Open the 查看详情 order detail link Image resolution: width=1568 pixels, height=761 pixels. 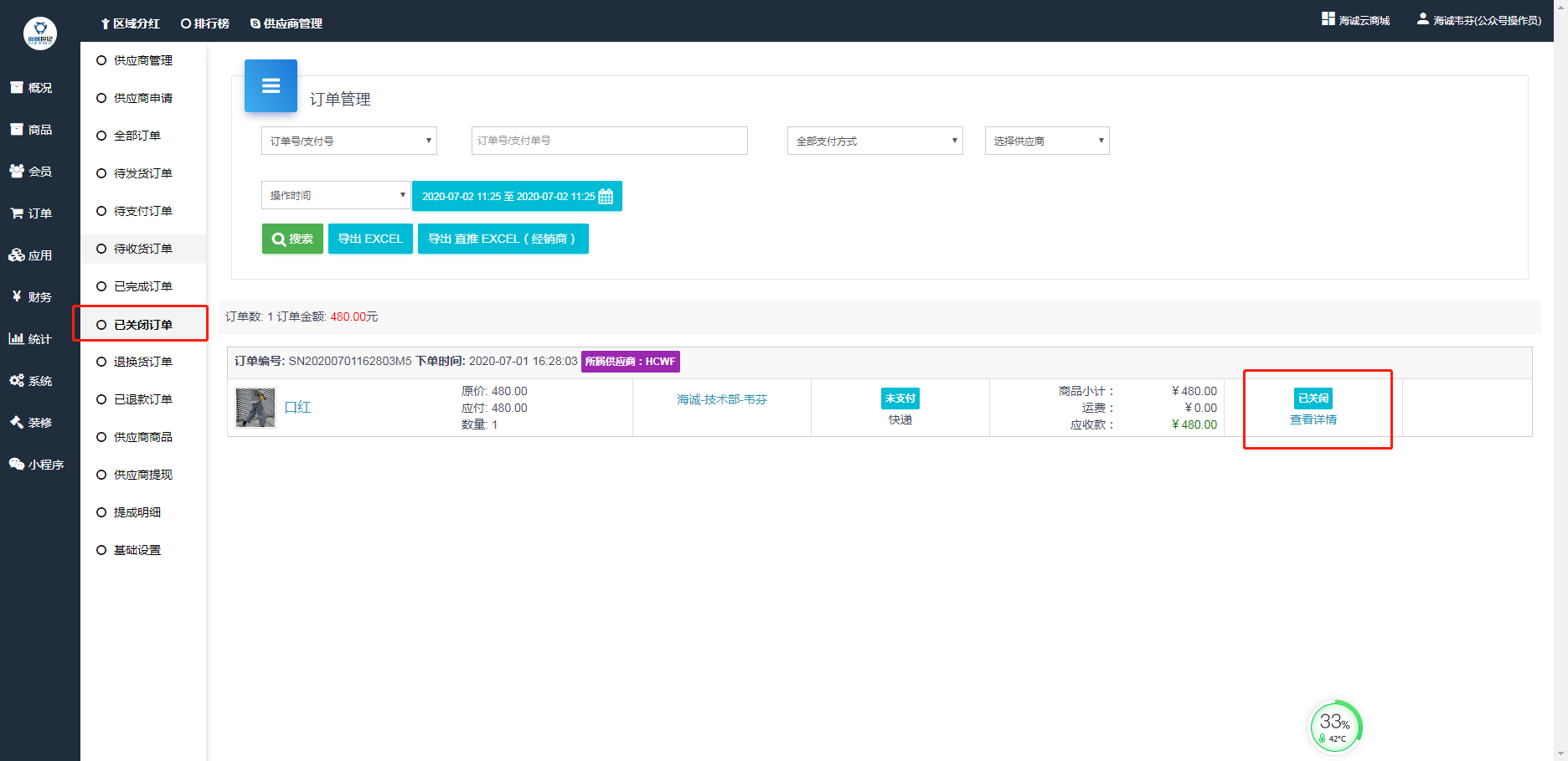pyautogui.click(x=1313, y=419)
